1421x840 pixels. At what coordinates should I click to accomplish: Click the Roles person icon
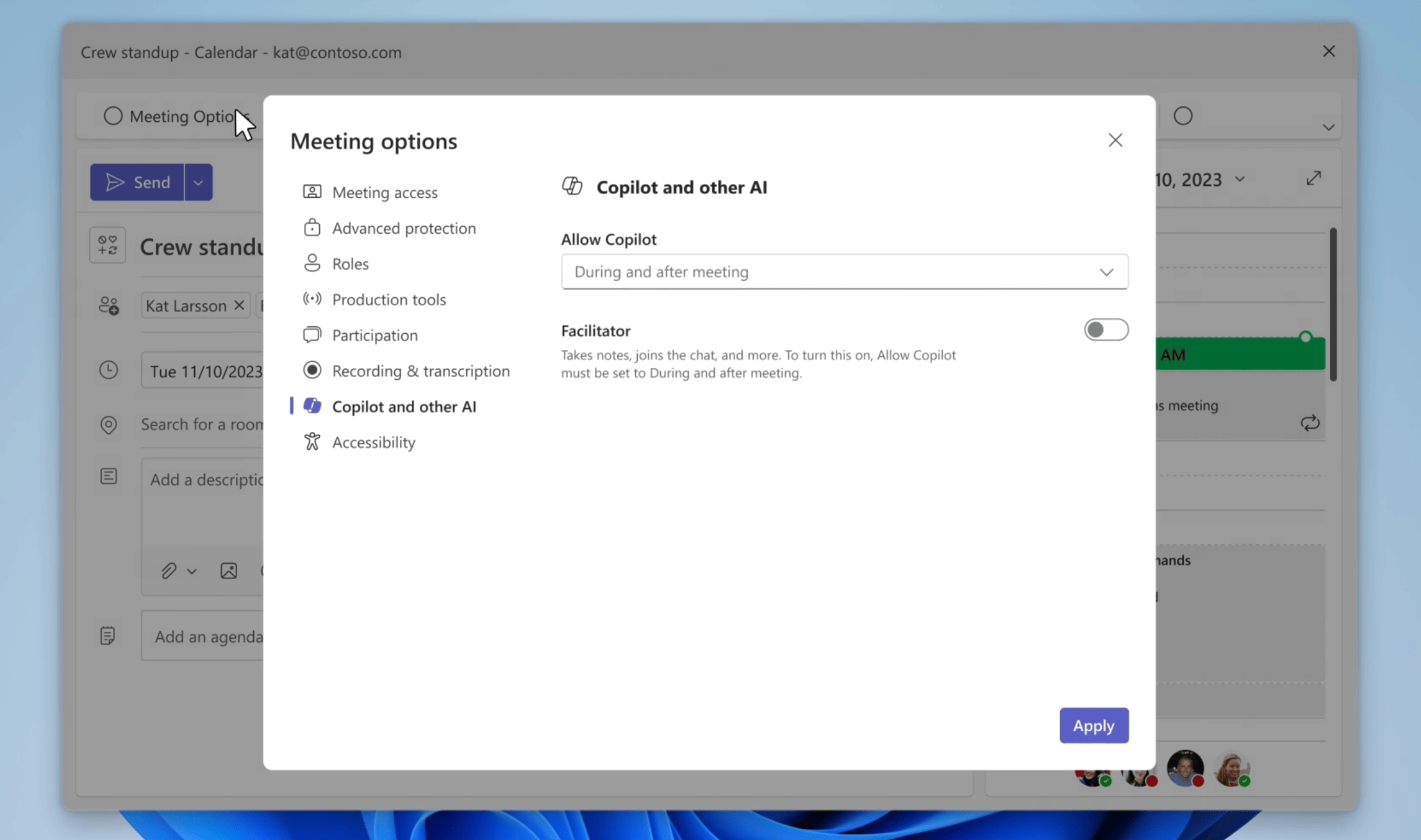pos(312,263)
